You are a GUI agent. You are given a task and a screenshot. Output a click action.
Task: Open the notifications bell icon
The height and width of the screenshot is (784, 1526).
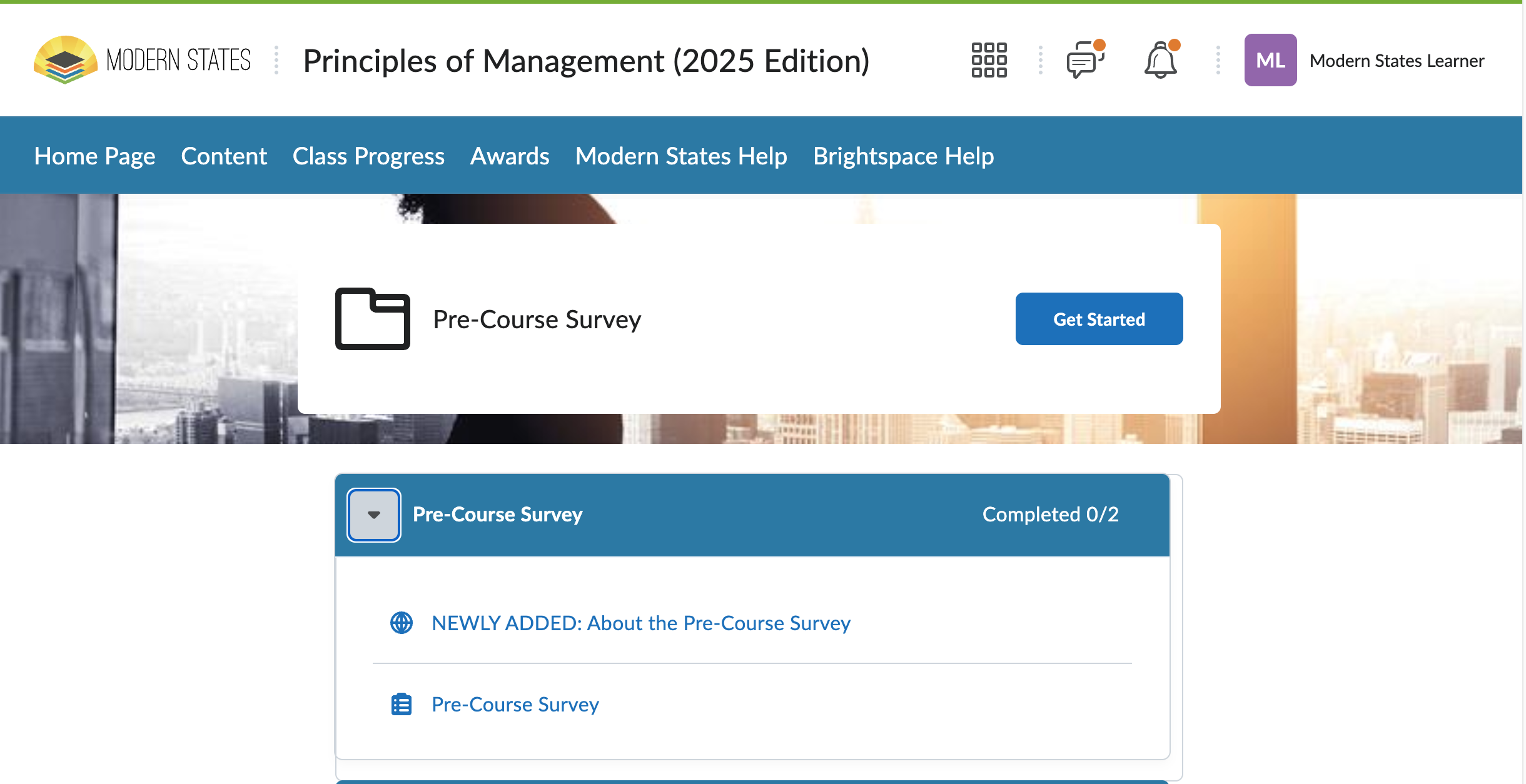click(x=1161, y=60)
